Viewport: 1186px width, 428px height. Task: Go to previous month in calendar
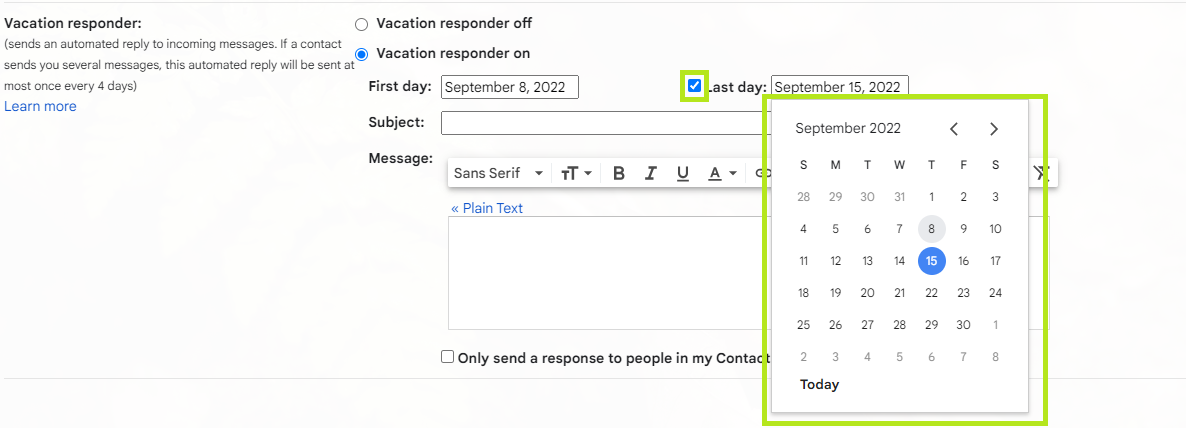(x=955, y=129)
